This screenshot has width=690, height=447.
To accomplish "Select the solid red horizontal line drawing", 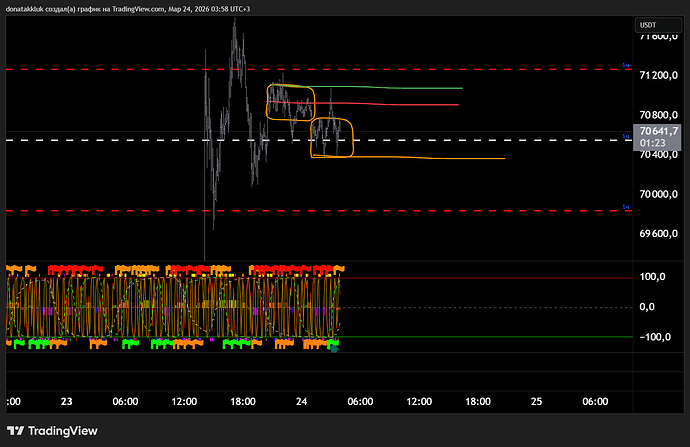I will [400, 104].
